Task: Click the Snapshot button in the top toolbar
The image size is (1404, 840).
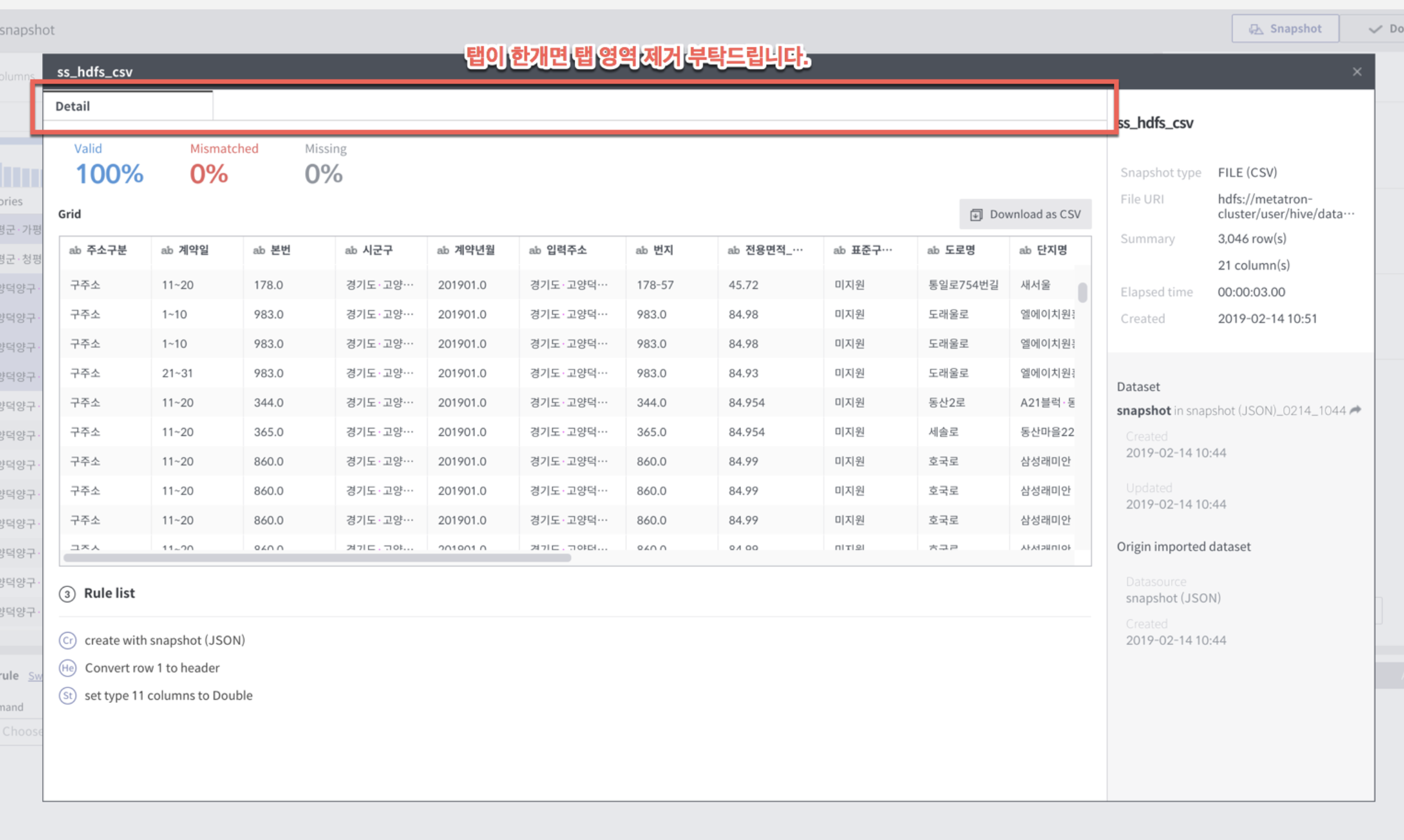Action: tap(1285, 28)
